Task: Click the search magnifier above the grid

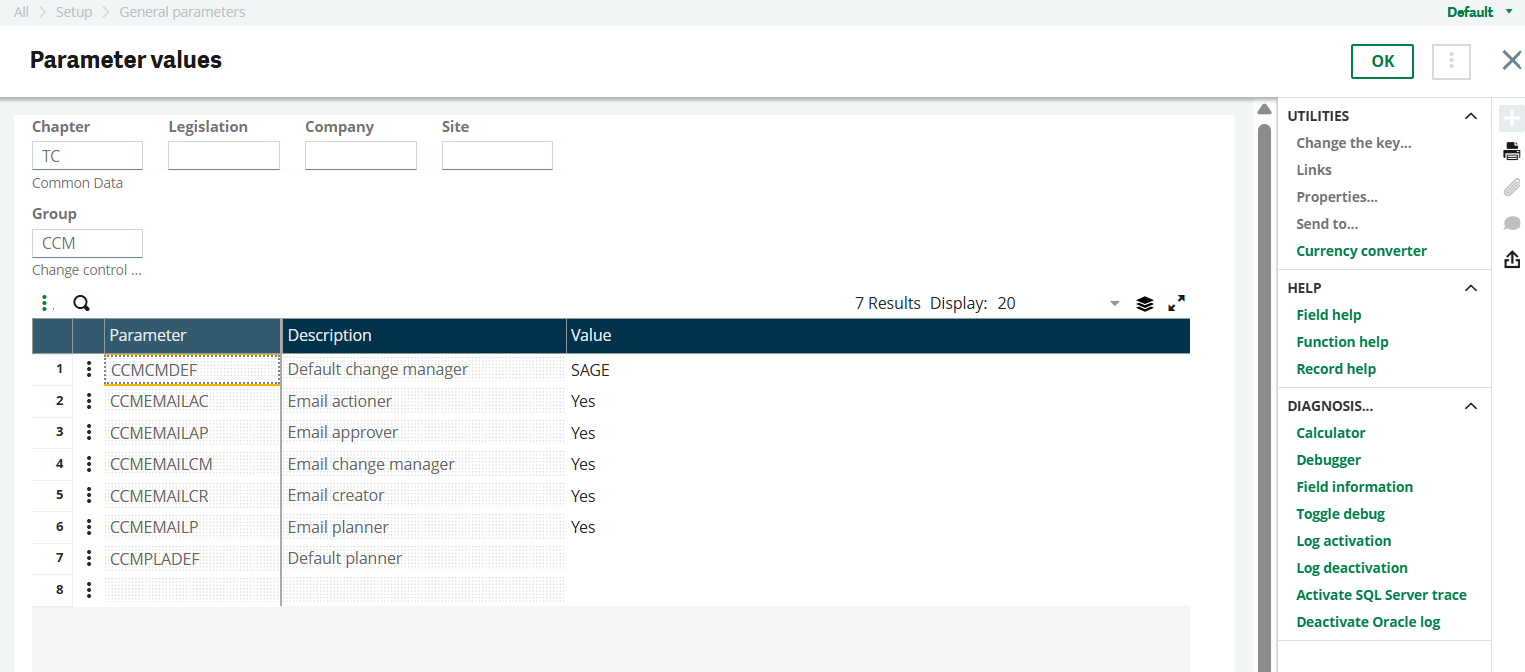Action: point(81,303)
